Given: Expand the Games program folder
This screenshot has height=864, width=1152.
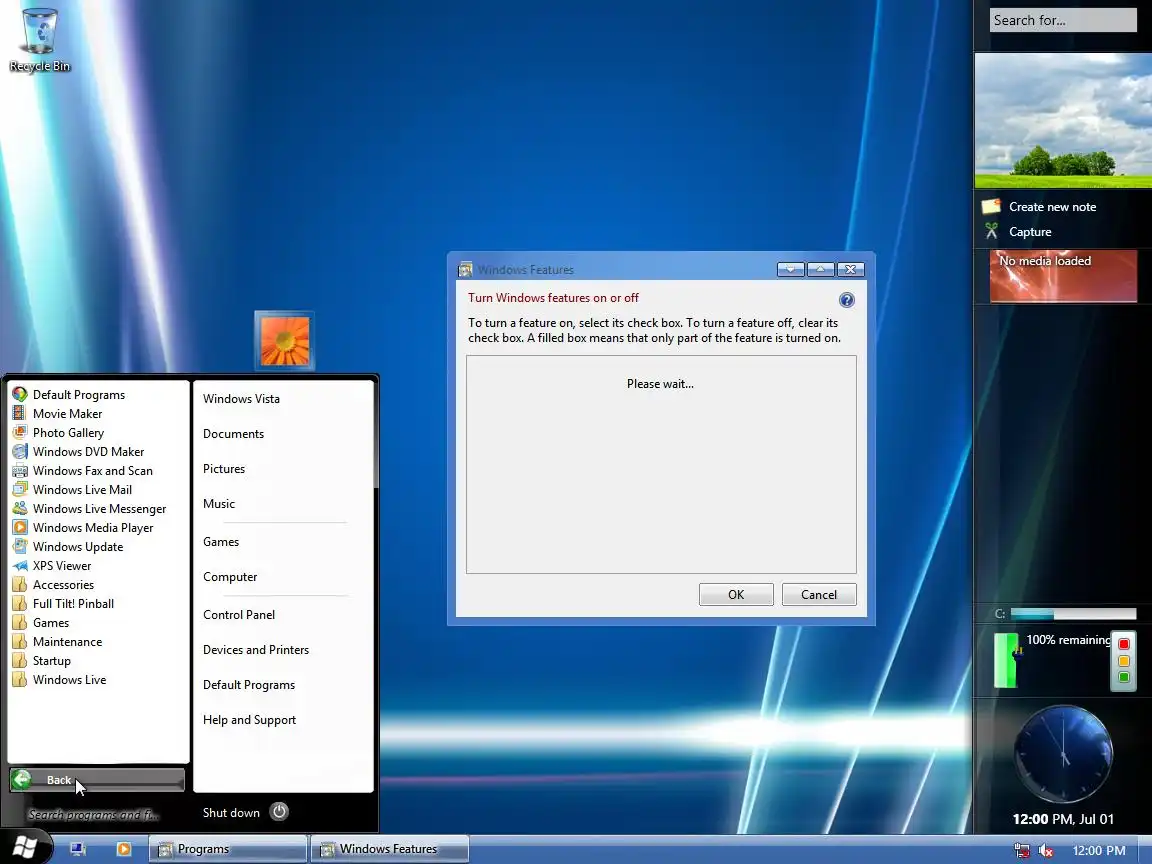Looking at the screenshot, I should coord(40,623).
